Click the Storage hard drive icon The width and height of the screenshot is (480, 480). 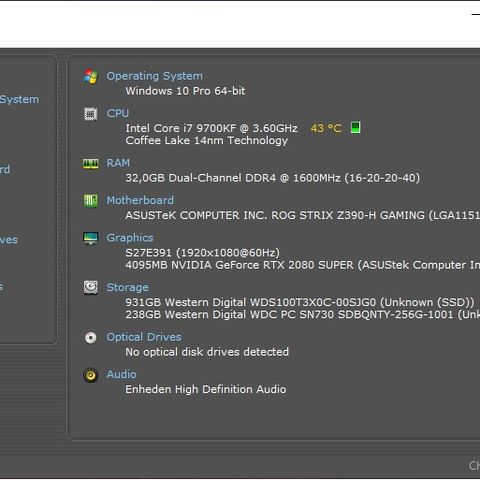90,288
